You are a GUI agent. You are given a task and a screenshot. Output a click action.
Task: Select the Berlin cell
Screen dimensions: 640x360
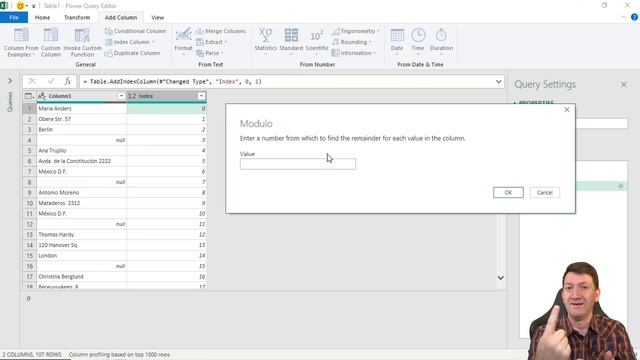point(82,129)
